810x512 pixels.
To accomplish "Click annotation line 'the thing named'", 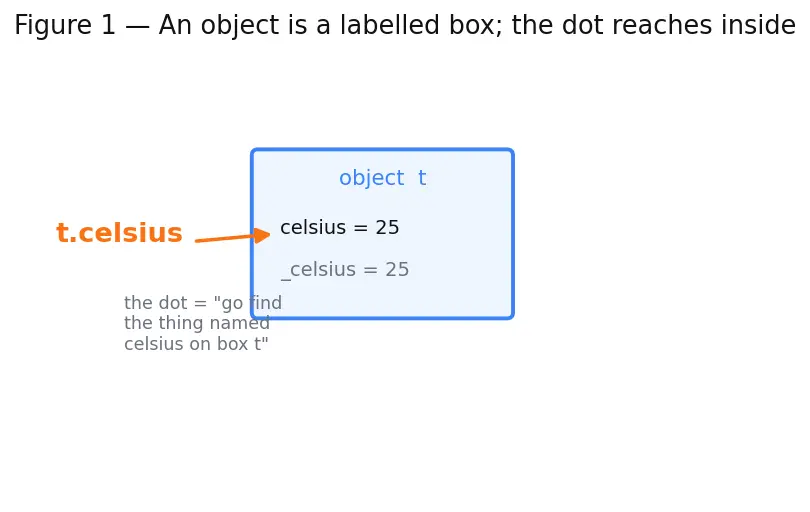I will (x=197, y=323).
